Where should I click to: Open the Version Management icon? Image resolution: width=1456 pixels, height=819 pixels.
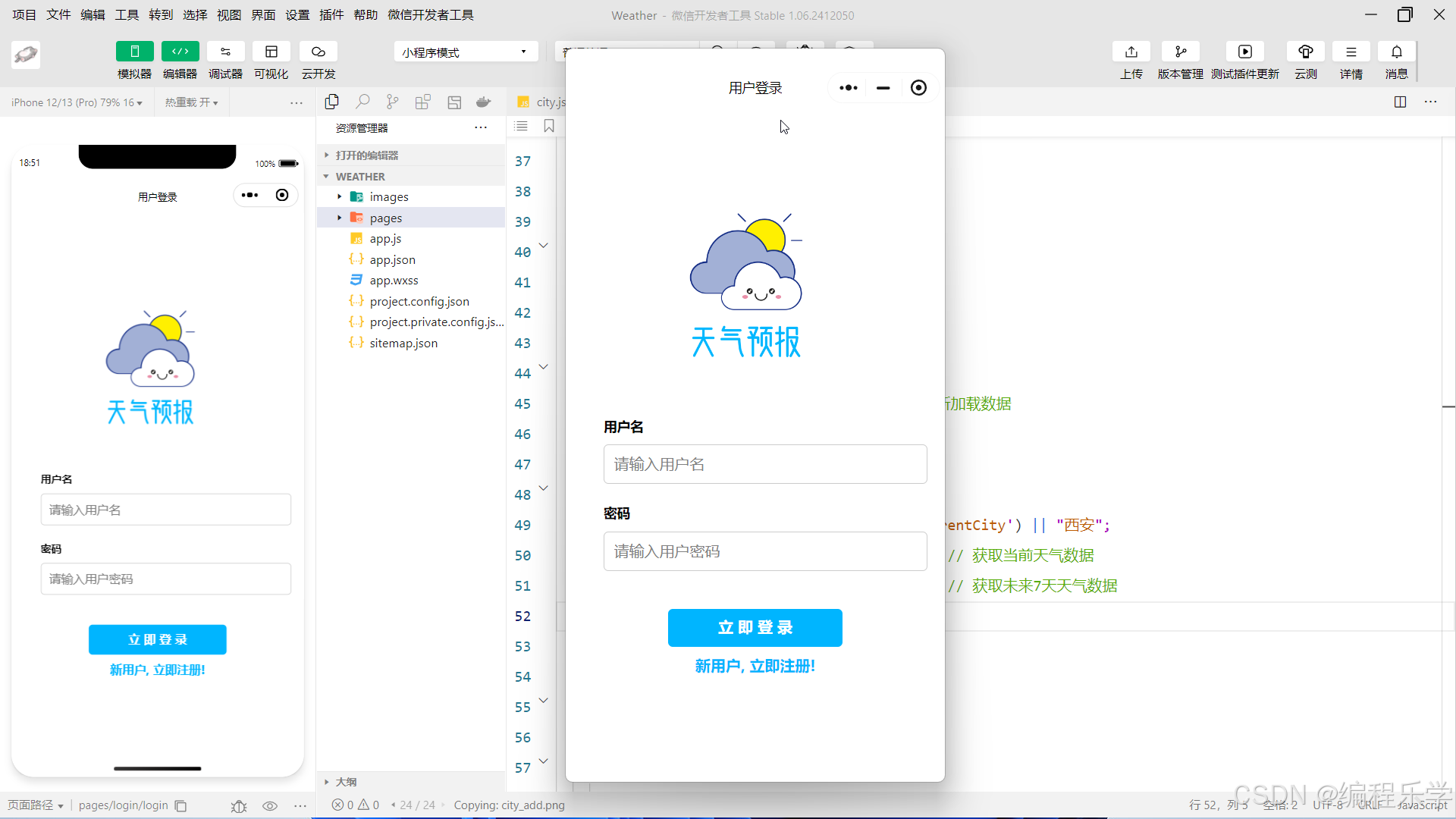1180,52
